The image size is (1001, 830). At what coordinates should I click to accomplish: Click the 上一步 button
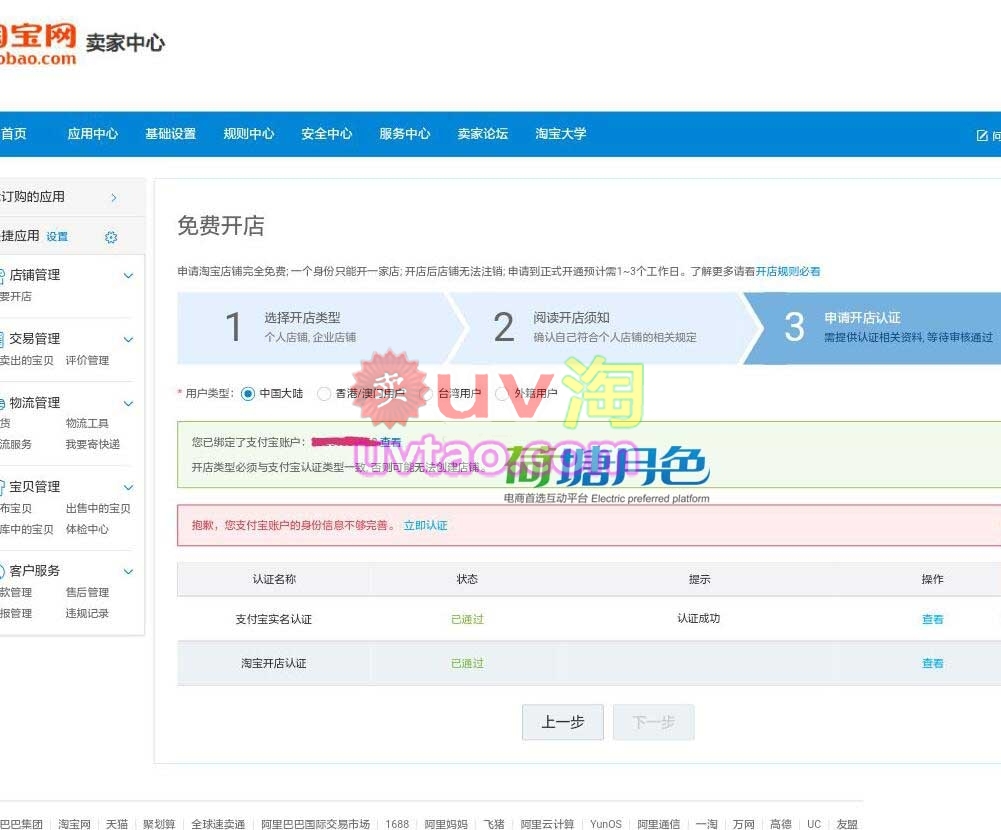[562, 722]
